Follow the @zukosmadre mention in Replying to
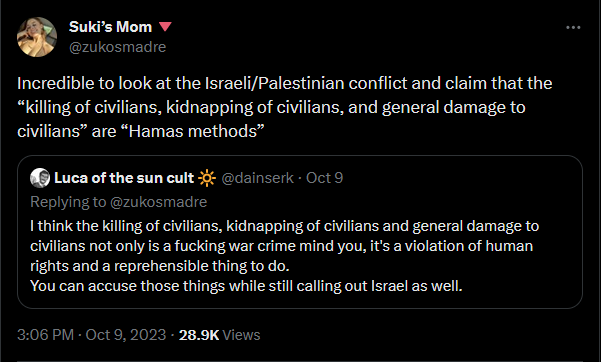Screen dimensions: 601x362 [158, 202]
